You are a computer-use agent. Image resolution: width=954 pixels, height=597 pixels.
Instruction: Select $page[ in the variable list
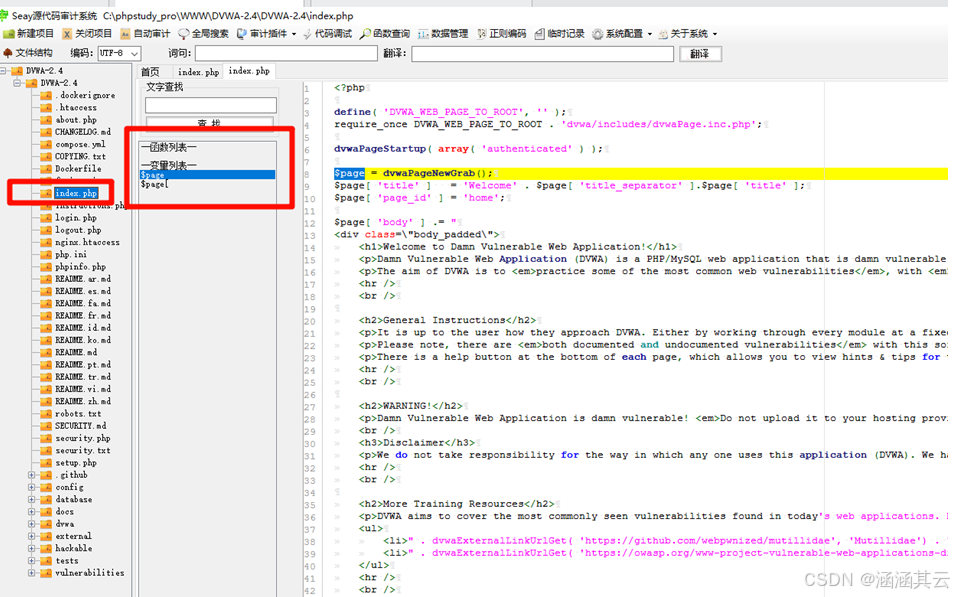click(x=155, y=184)
